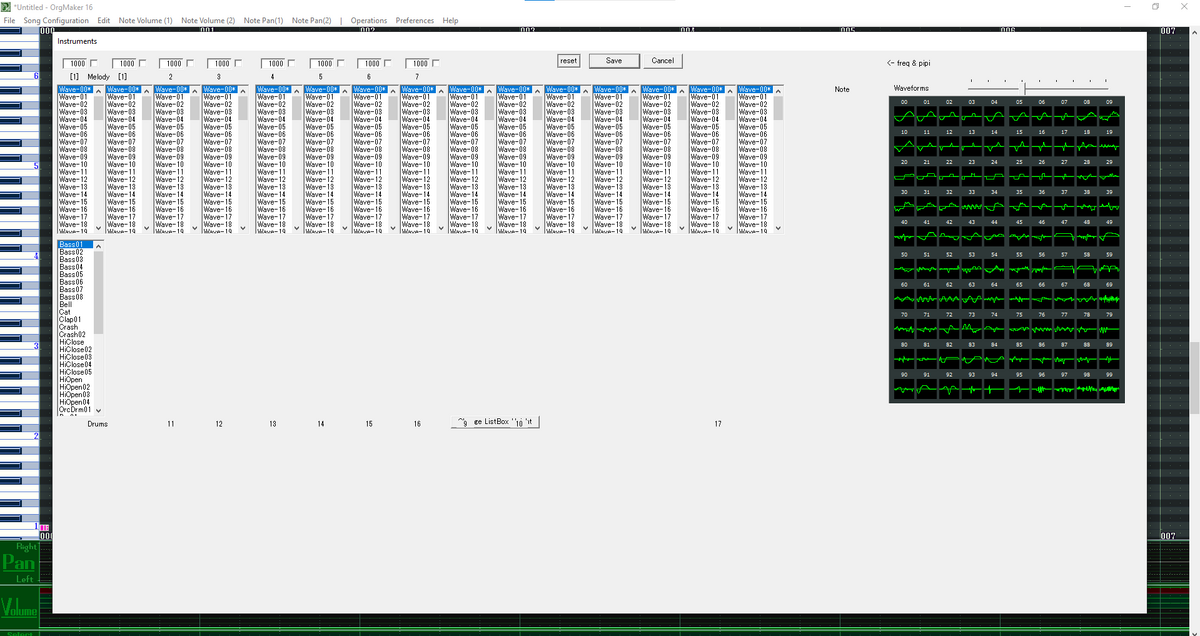1200x636 pixels.
Task: Open the Operations menu
Action: 369,20
